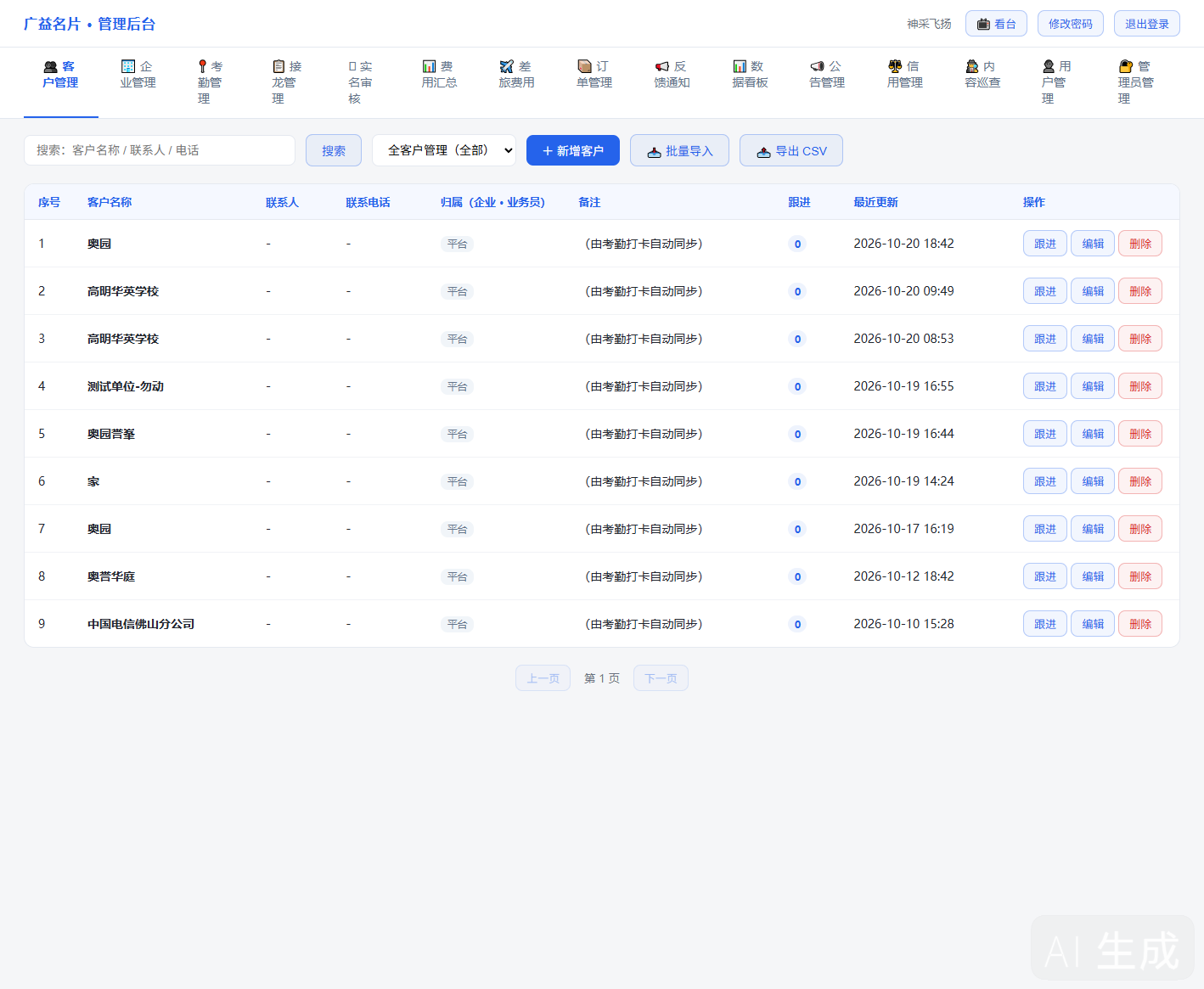The width and height of the screenshot is (1204, 989).
Task: Select the 管理员管理 icon tab
Action: (1136, 82)
